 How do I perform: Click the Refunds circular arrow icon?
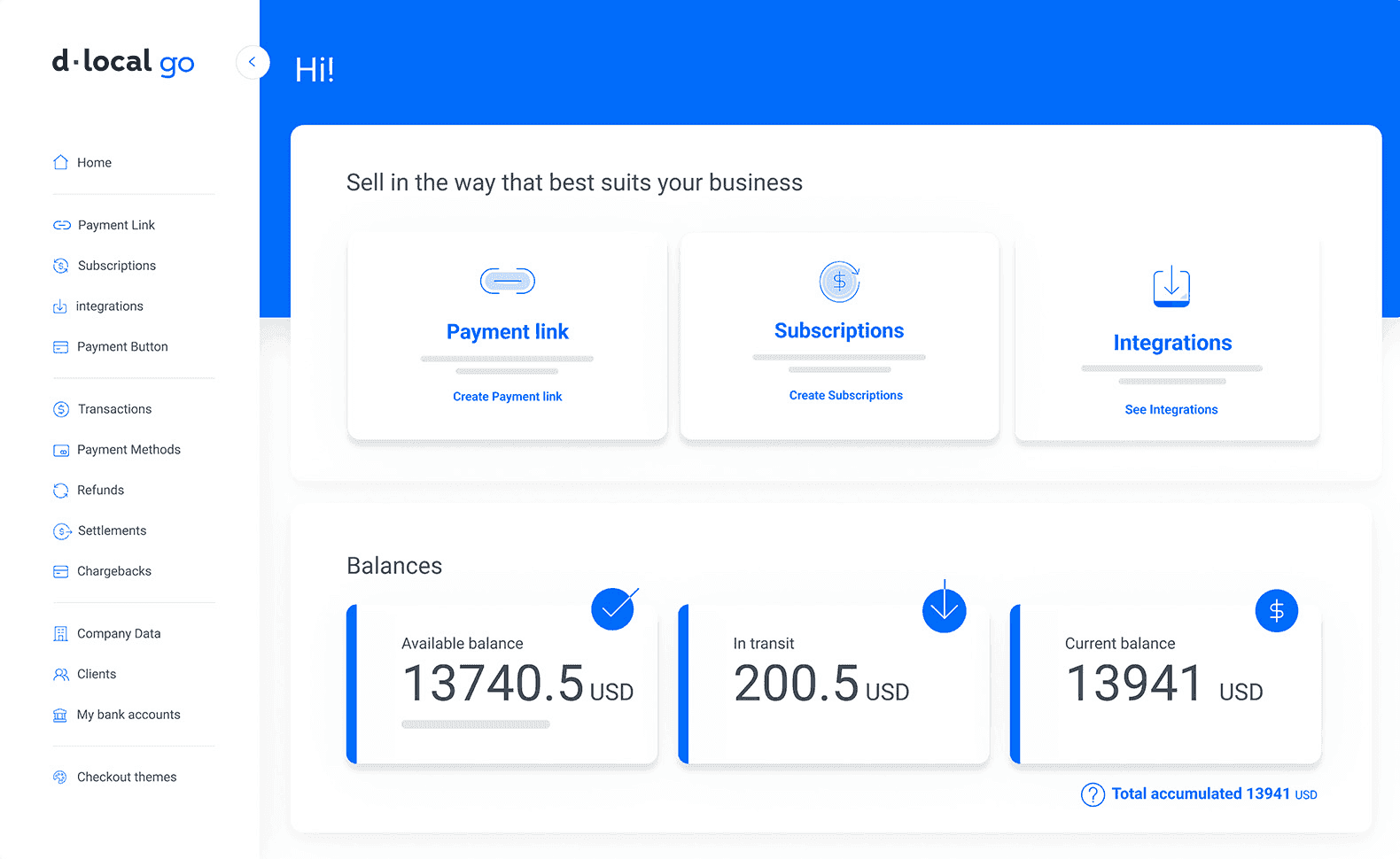[x=60, y=491]
